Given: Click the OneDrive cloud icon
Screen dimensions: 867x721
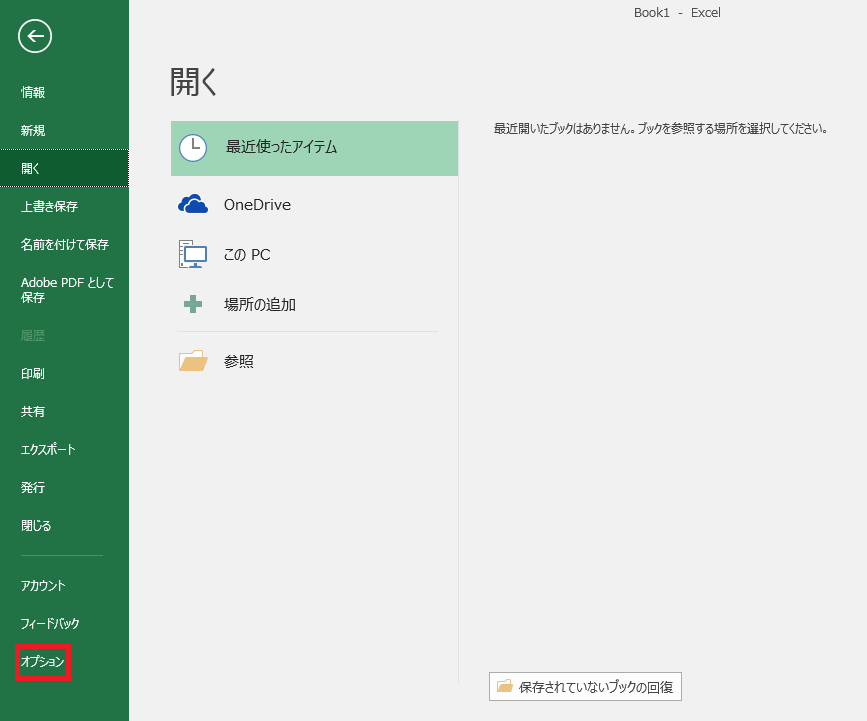Looking at the screenshot, I should click(193, 204).
